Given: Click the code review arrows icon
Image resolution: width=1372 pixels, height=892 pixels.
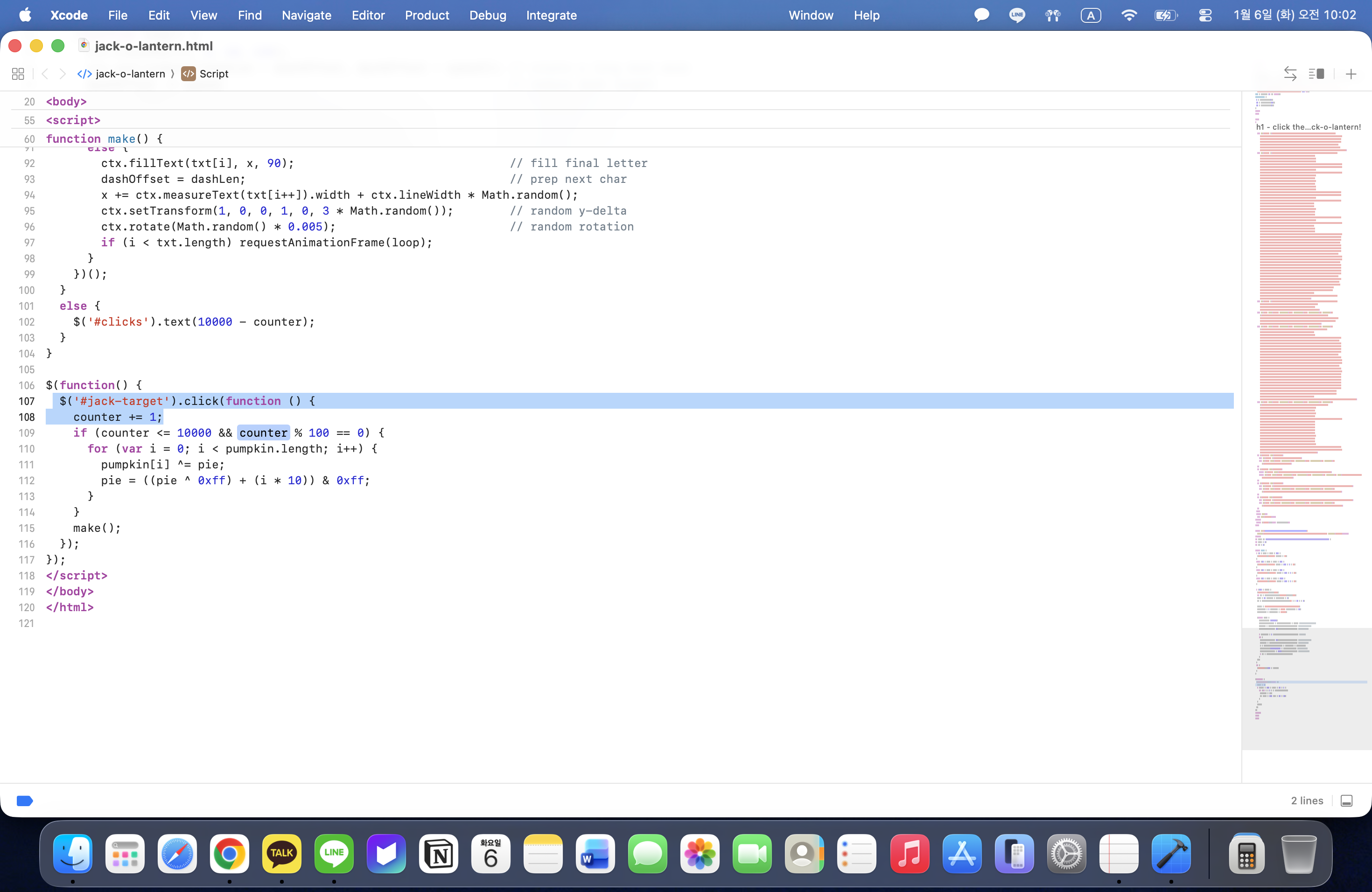Looking at the screenshot, I should tap(1290, 74).
